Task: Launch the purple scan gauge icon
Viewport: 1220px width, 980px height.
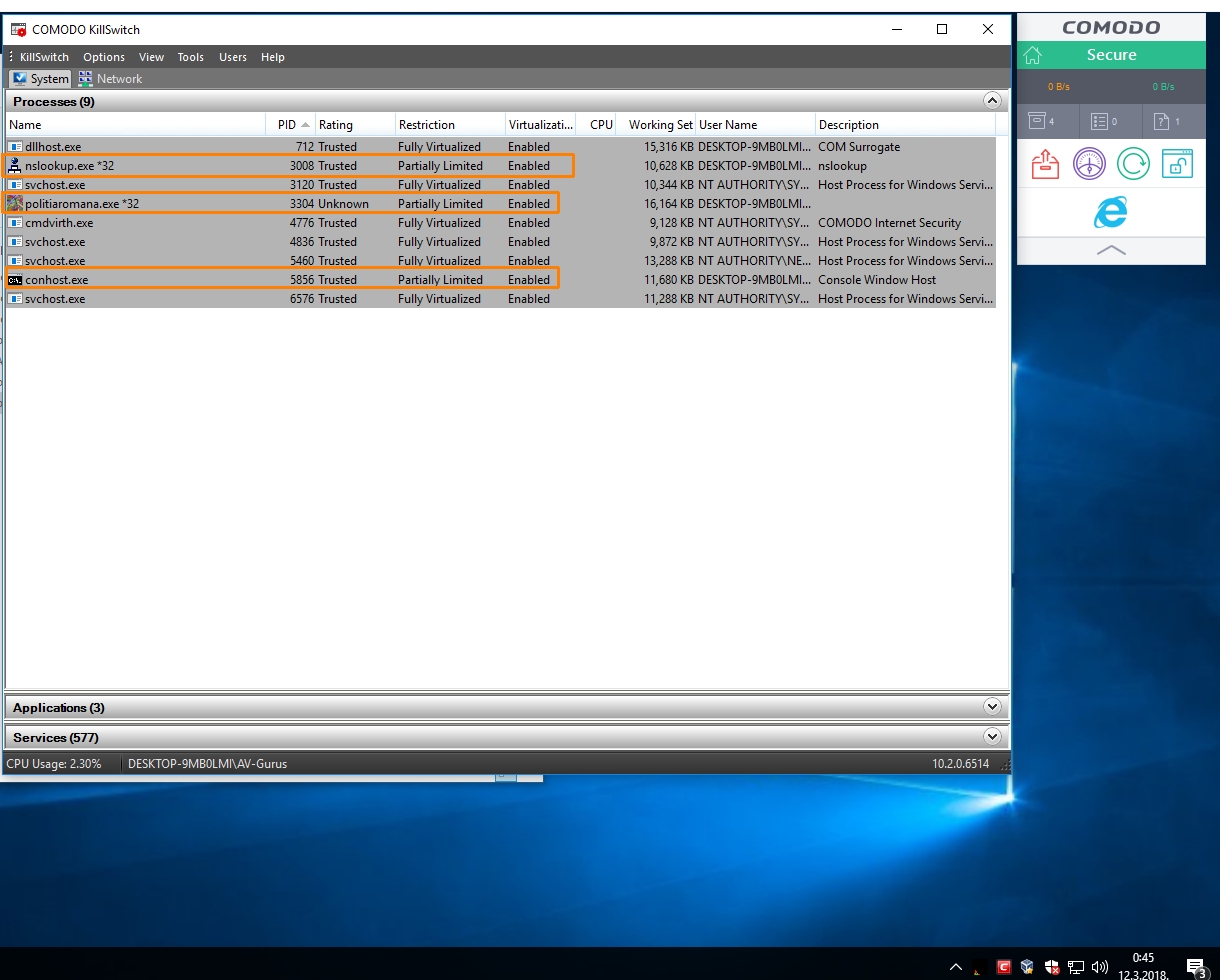Action: coord(1089,164)
